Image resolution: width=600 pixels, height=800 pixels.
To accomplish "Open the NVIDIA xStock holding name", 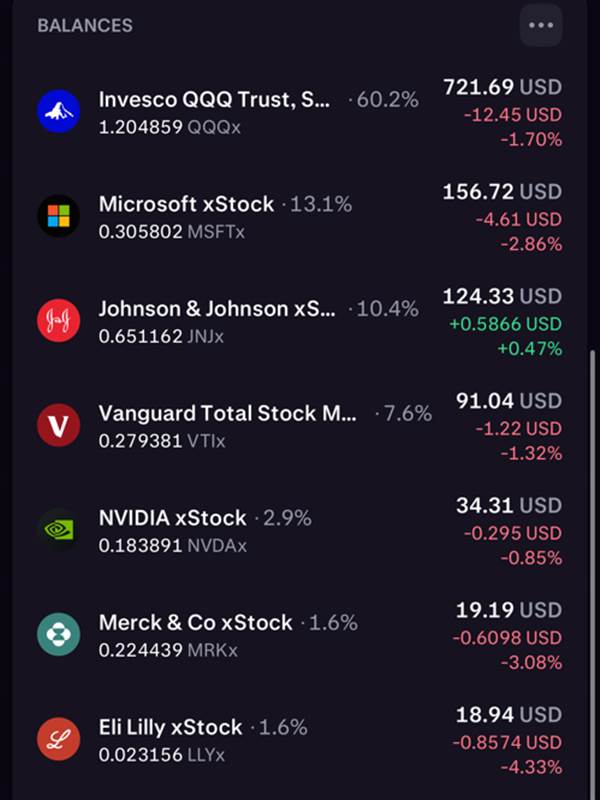I will [x=172, y=518].
